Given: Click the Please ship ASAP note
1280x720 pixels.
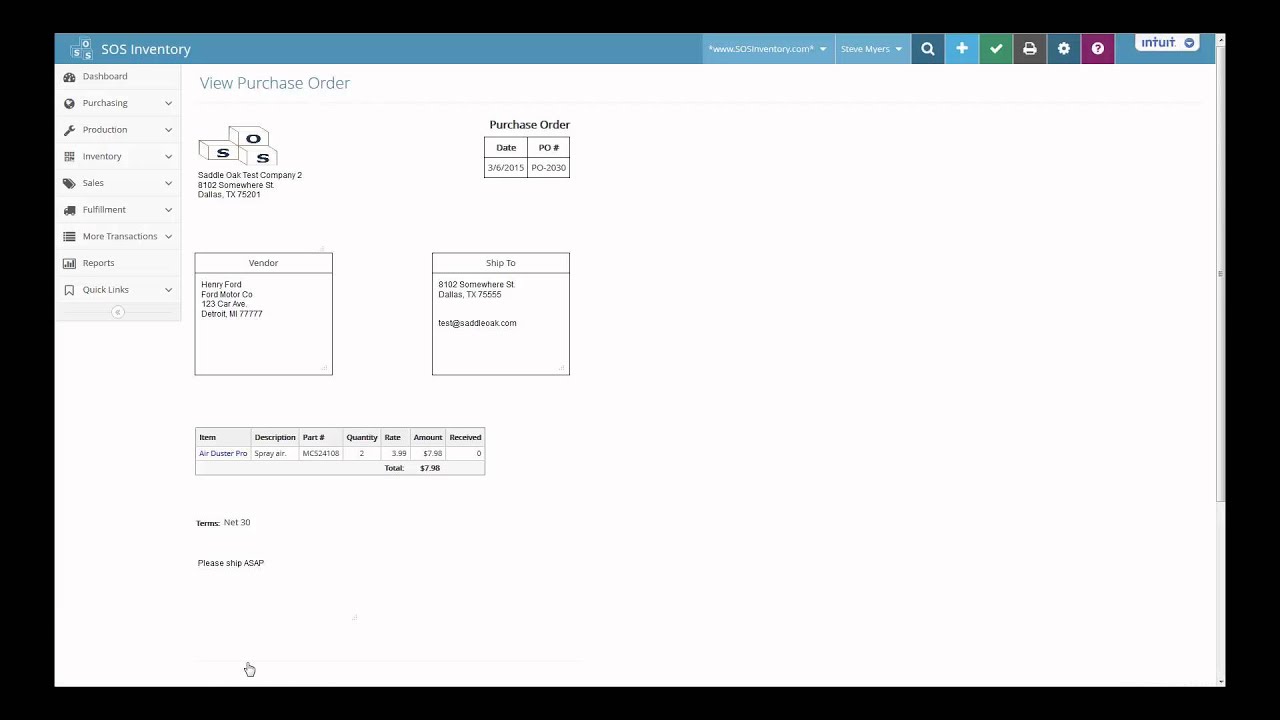Looking at the screenshot, I should pos(231,563).
